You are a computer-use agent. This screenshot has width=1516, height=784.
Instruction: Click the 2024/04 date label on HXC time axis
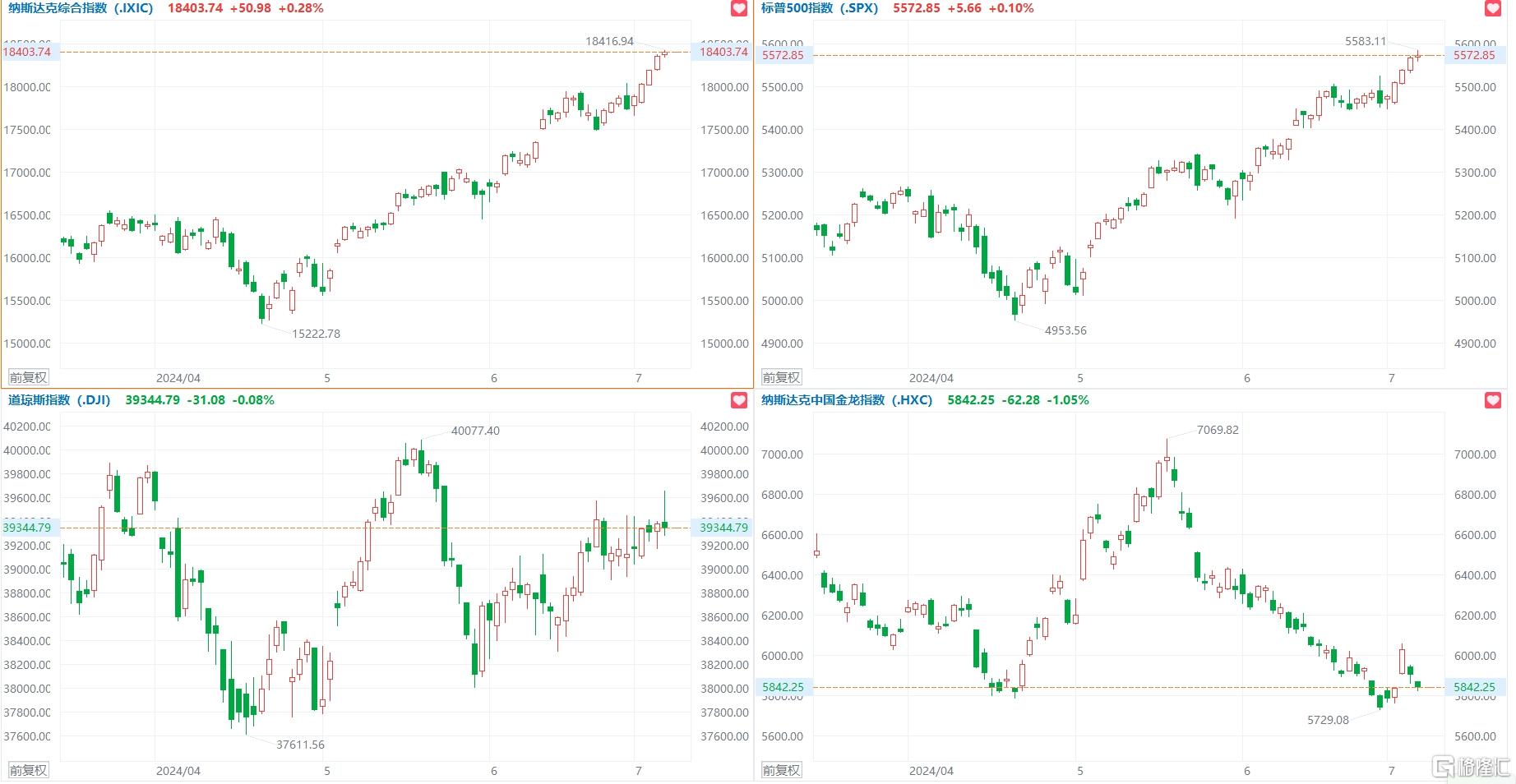(x=931, y=770)
